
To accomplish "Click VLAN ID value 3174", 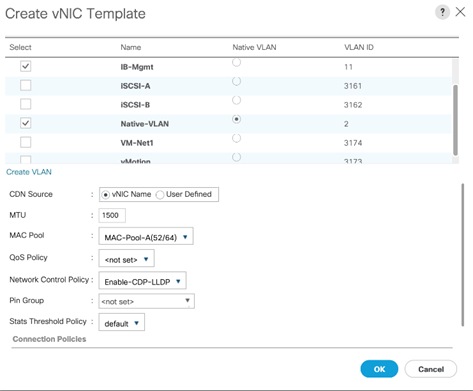I will point(353,143).
